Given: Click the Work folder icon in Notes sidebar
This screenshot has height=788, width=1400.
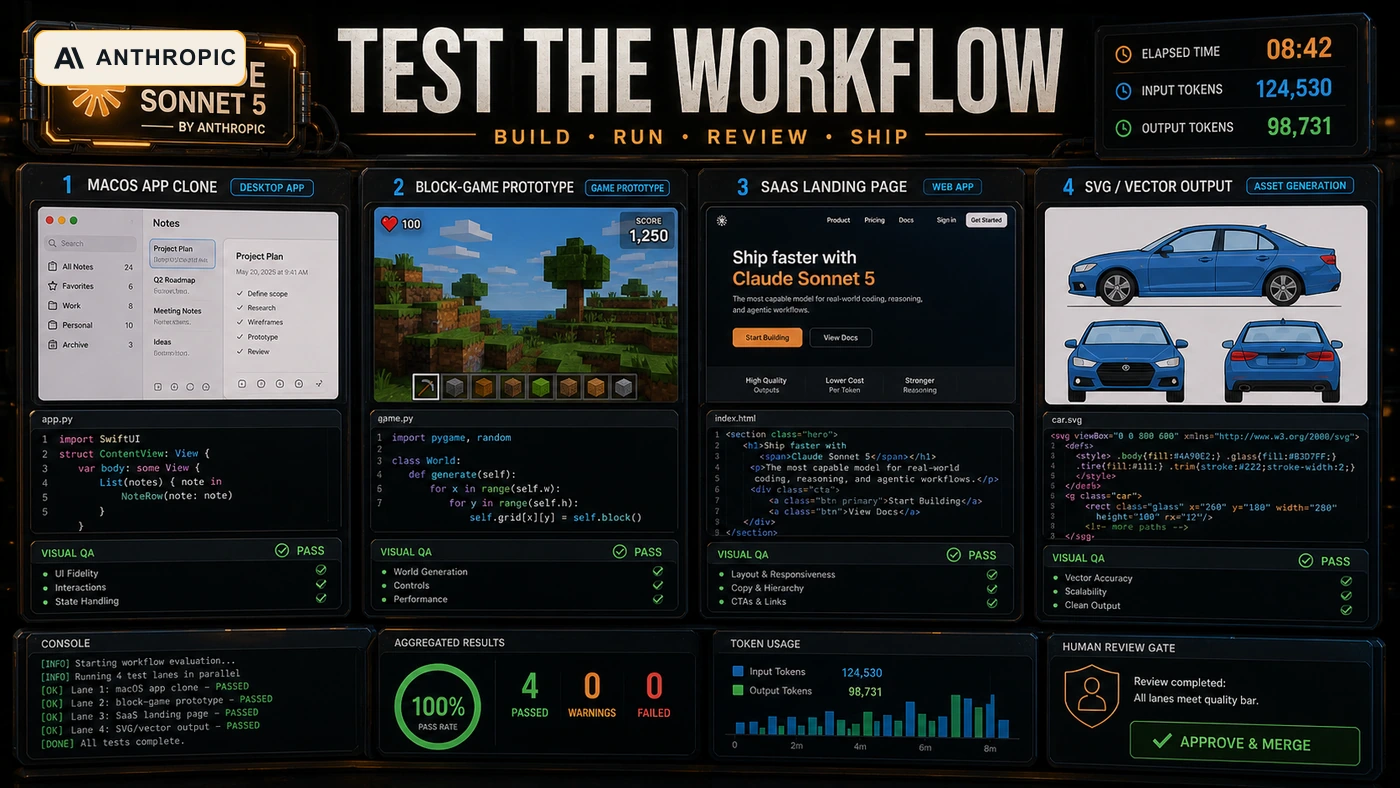Looking at the screenshot, I should pos(52,306).
